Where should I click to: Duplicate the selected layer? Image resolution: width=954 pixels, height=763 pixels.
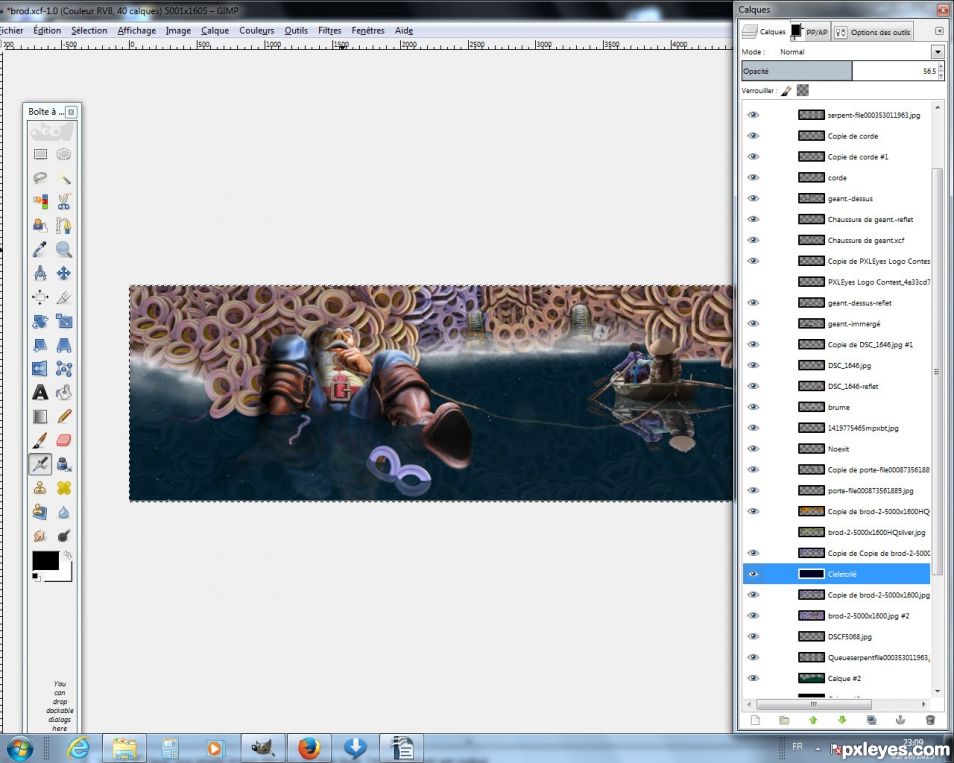871,720
